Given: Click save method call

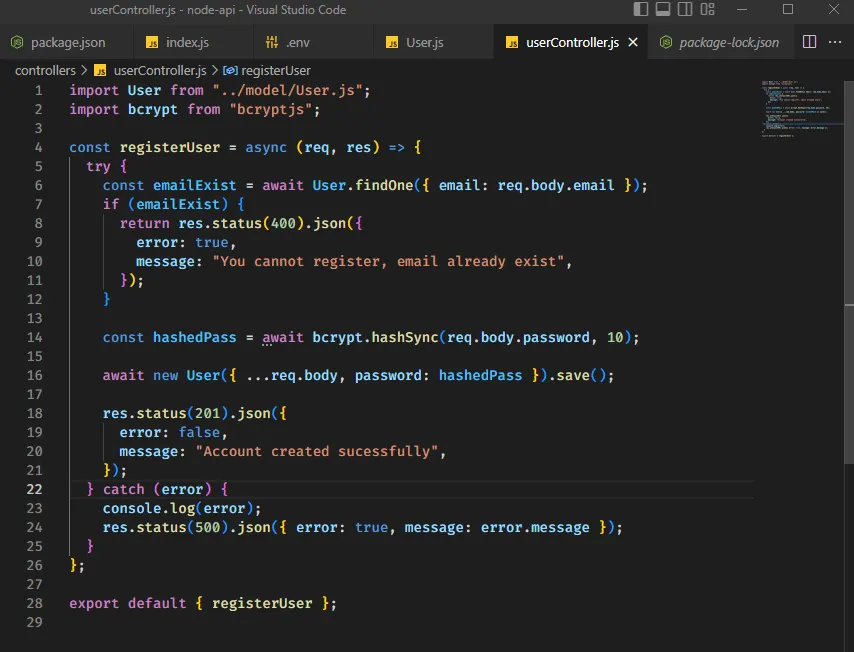Looking at the screenshot, I should 572,375.
